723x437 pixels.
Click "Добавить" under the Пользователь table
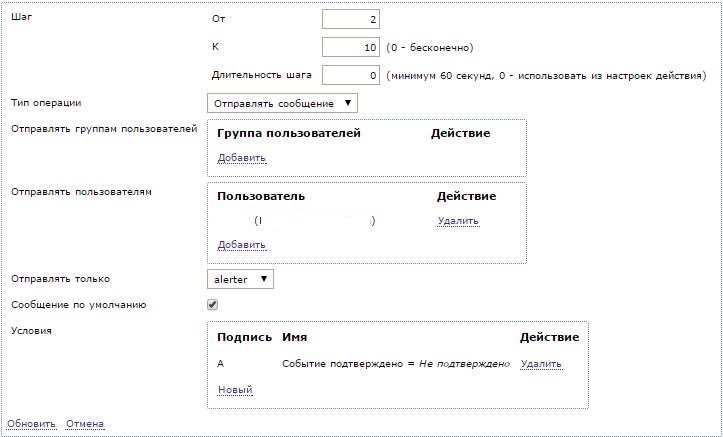click(241, 245)
